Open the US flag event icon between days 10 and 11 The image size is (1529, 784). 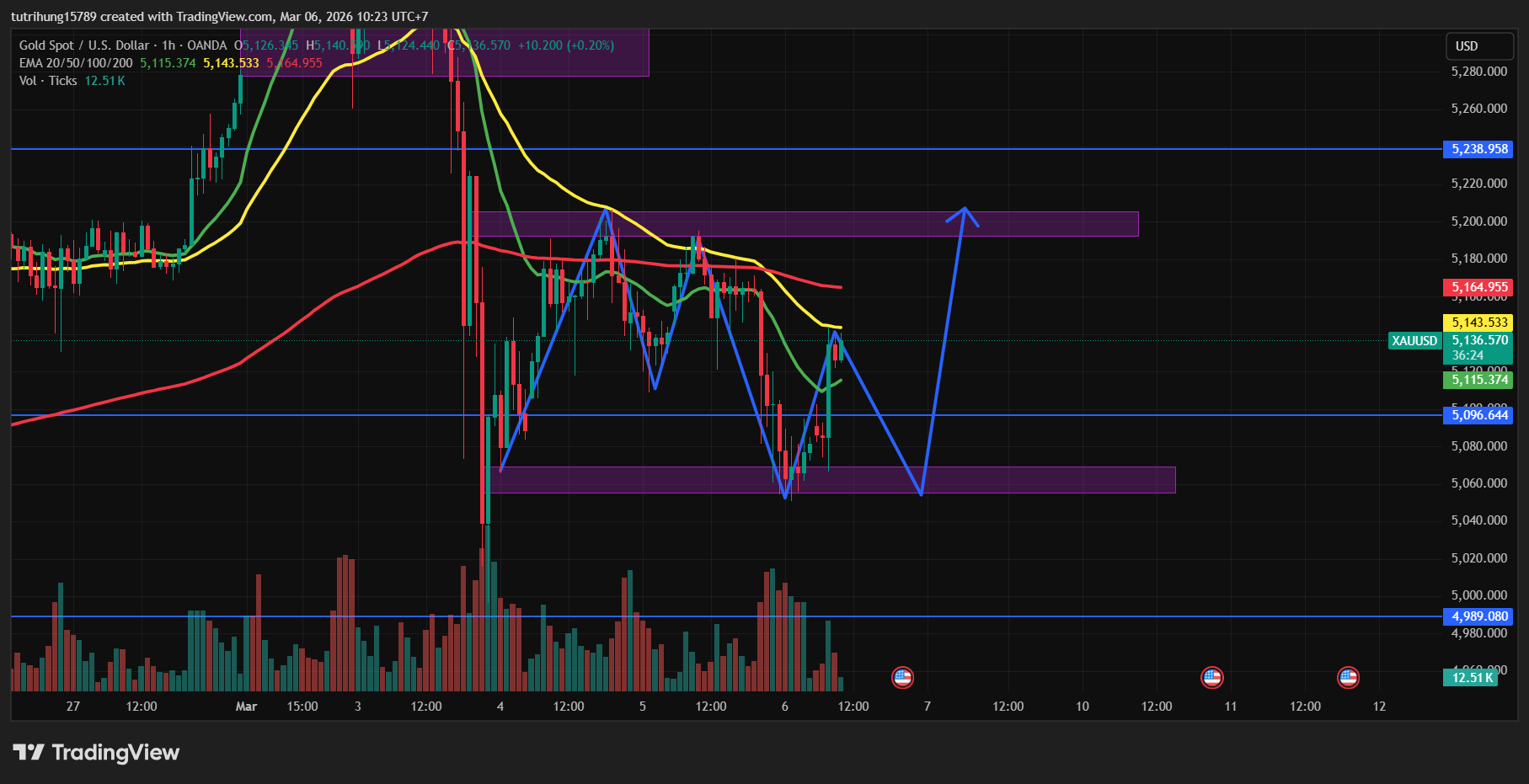tap(1211, 677)
